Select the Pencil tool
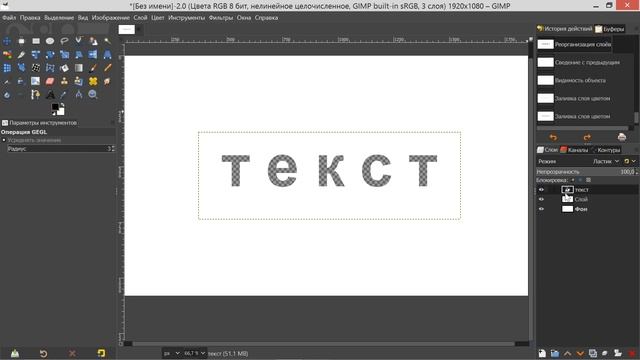This screenshot has height=360, width=640. click(107, 68)
